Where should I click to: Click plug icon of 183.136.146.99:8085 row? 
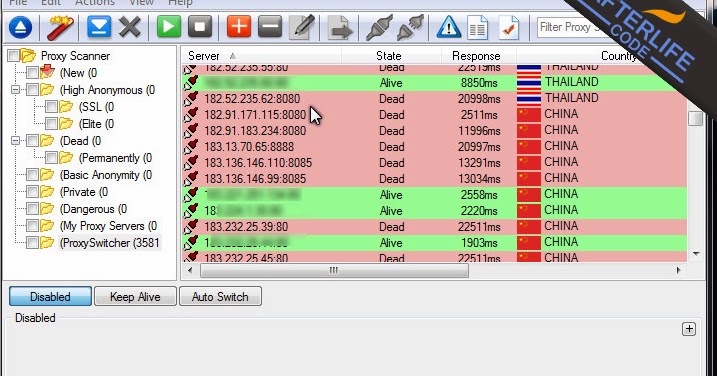(191, 179)
